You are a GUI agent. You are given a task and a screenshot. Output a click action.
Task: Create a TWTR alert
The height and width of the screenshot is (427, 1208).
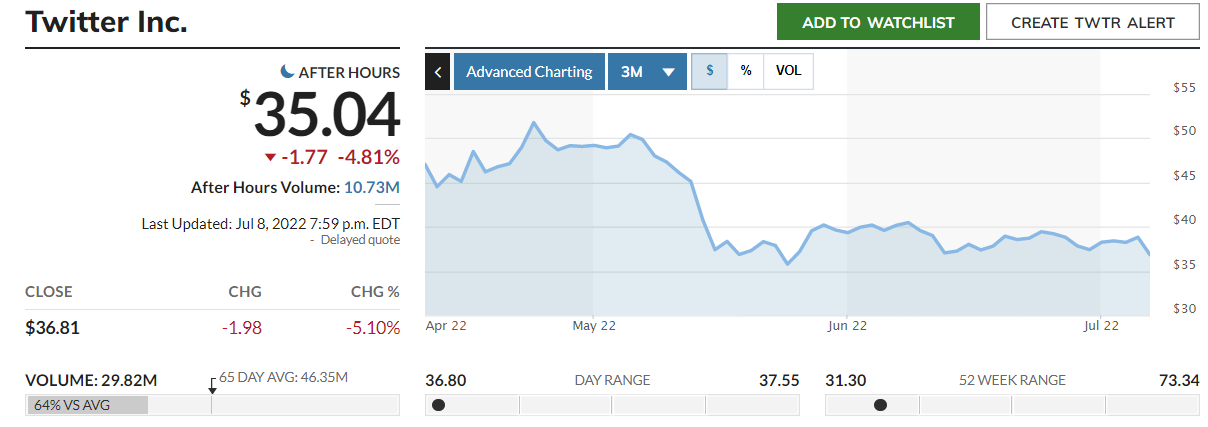pyautogui.click(x=1092, y=22)
